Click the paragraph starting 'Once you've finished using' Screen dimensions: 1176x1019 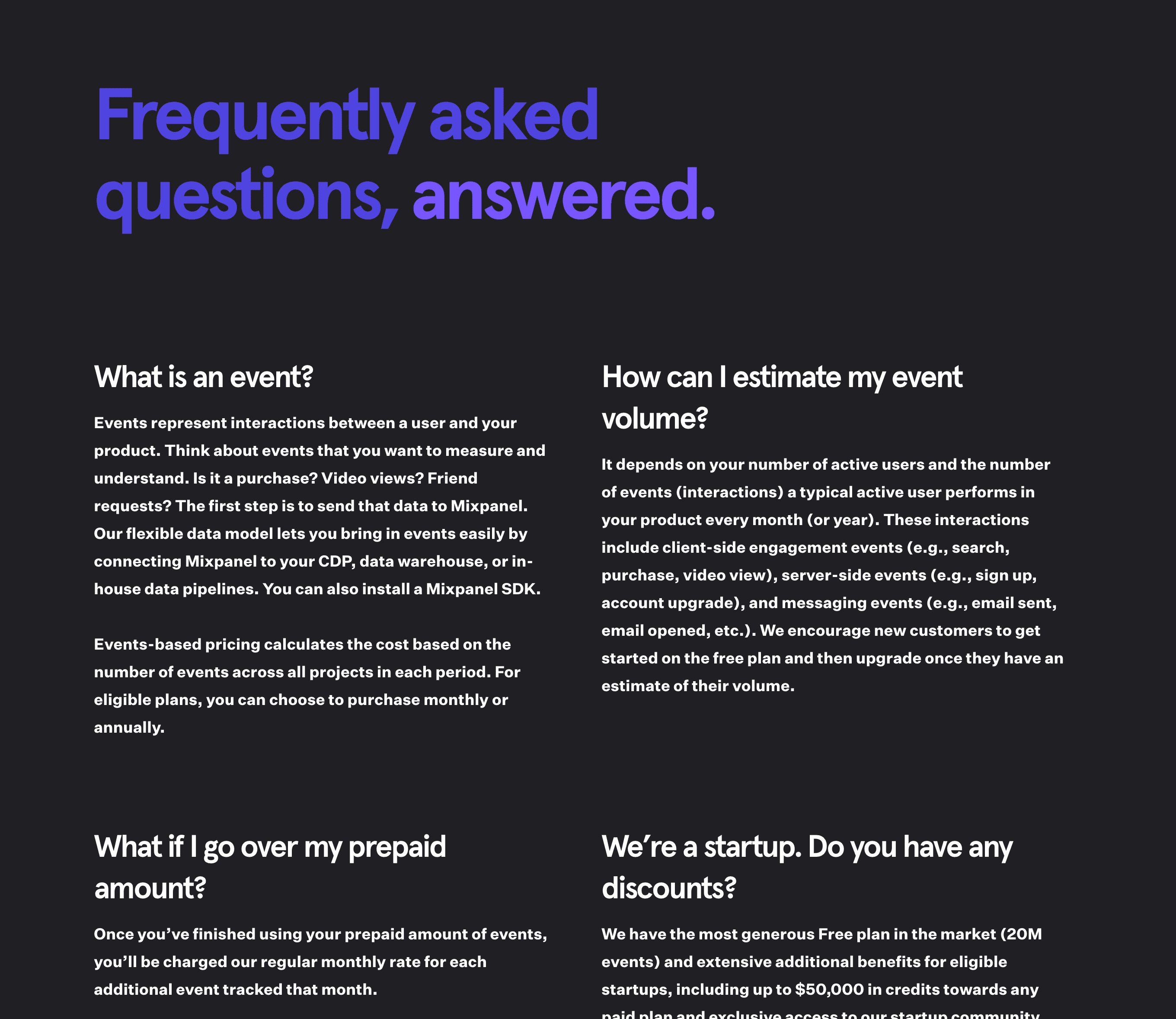[320, 961]
